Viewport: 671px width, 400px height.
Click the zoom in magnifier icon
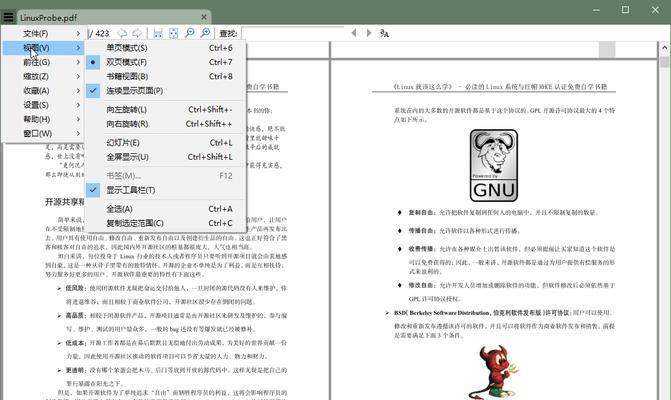pyautogui.click(x=205, y=33)
